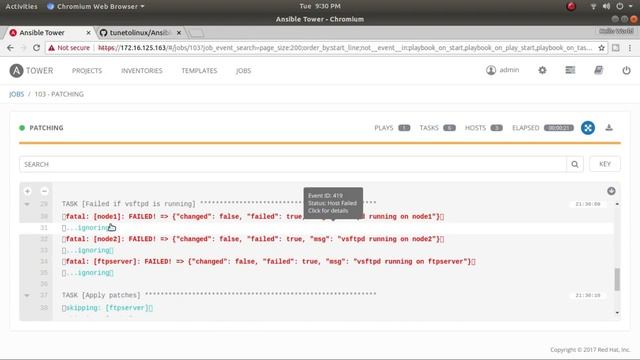Viewport: 640px width, 360px height.
Task: Open the system clock calendar
Action: coord(320,6)
